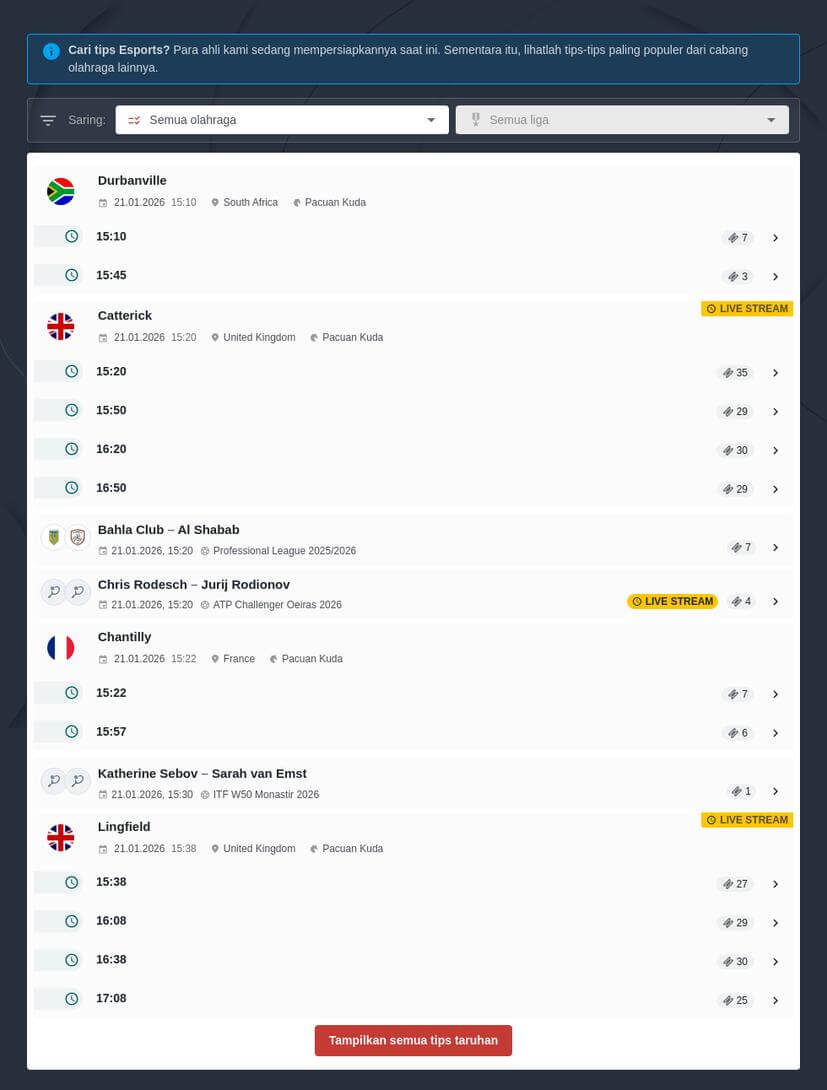The height and width of the screenshot is (1090, 827).
Task: Open the Semua olahraga dropdown
Action: pyautogui.click(x=282, y=119)
